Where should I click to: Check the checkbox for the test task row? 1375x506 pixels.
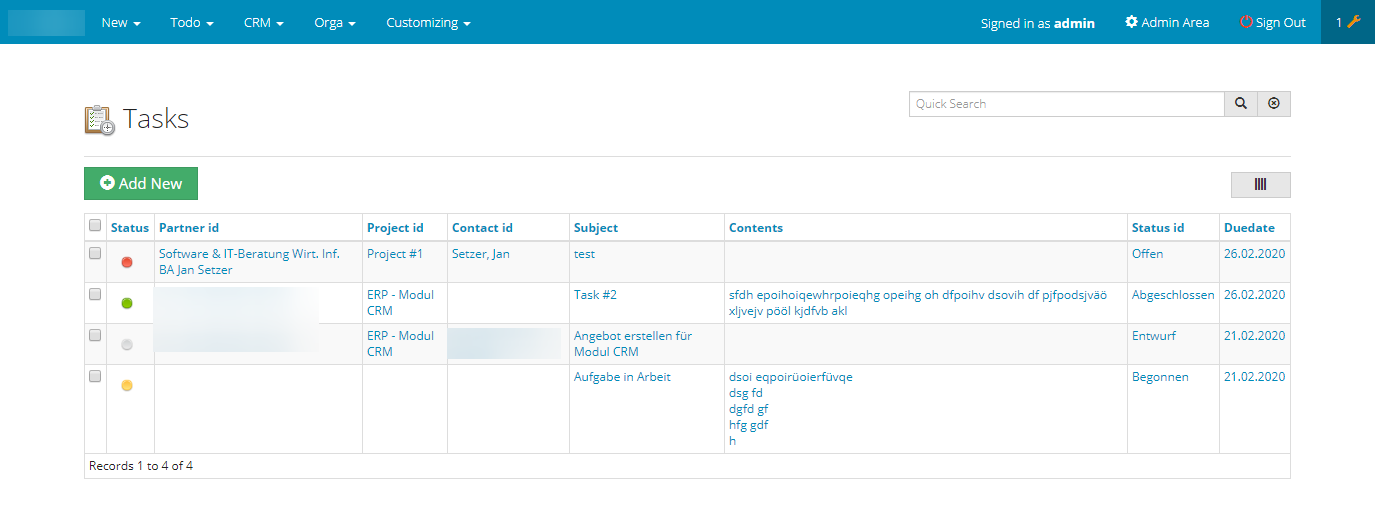[95, 254]
